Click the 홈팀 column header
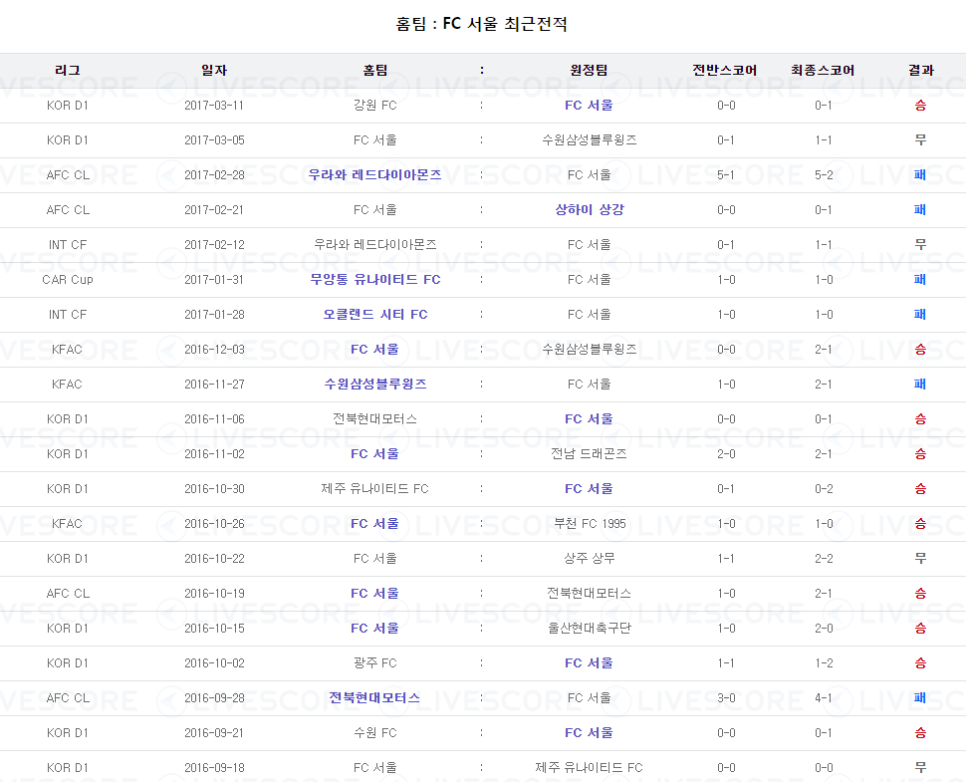The width and height of the screenshot is (966, 782). pyautogui.click(x=375, y=70)
